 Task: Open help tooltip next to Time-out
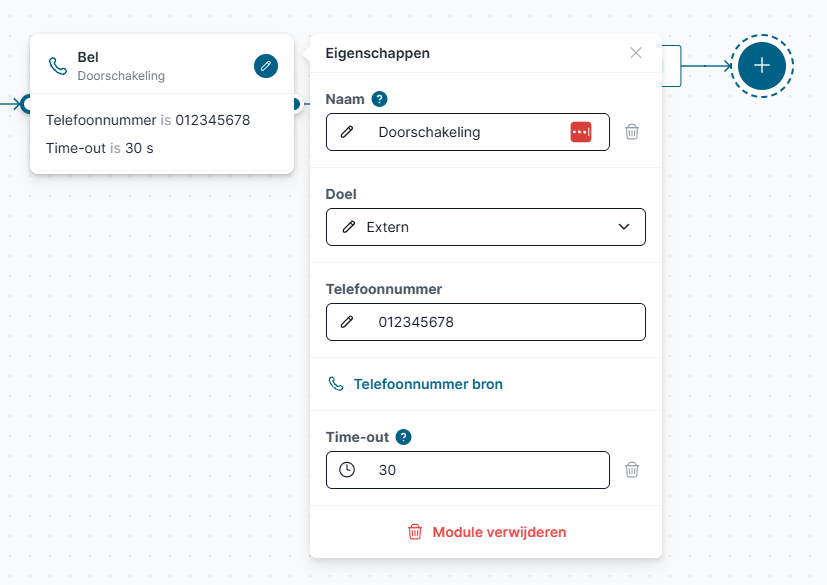tap(403, 437)
